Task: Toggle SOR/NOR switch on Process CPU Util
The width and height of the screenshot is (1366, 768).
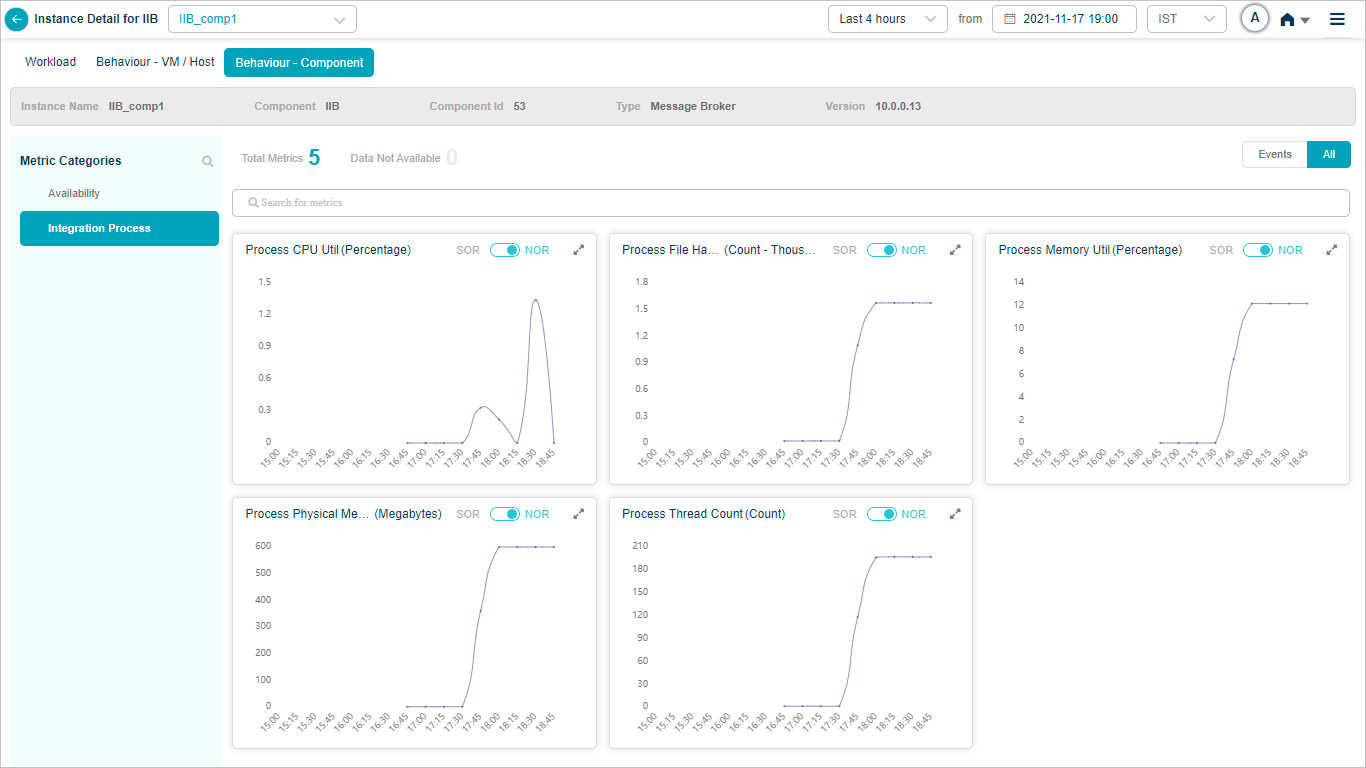Action: tap(505, 250)
